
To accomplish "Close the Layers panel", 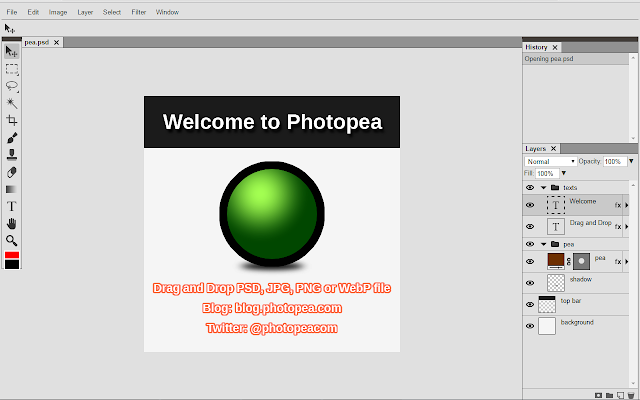I will click(553, 149).
